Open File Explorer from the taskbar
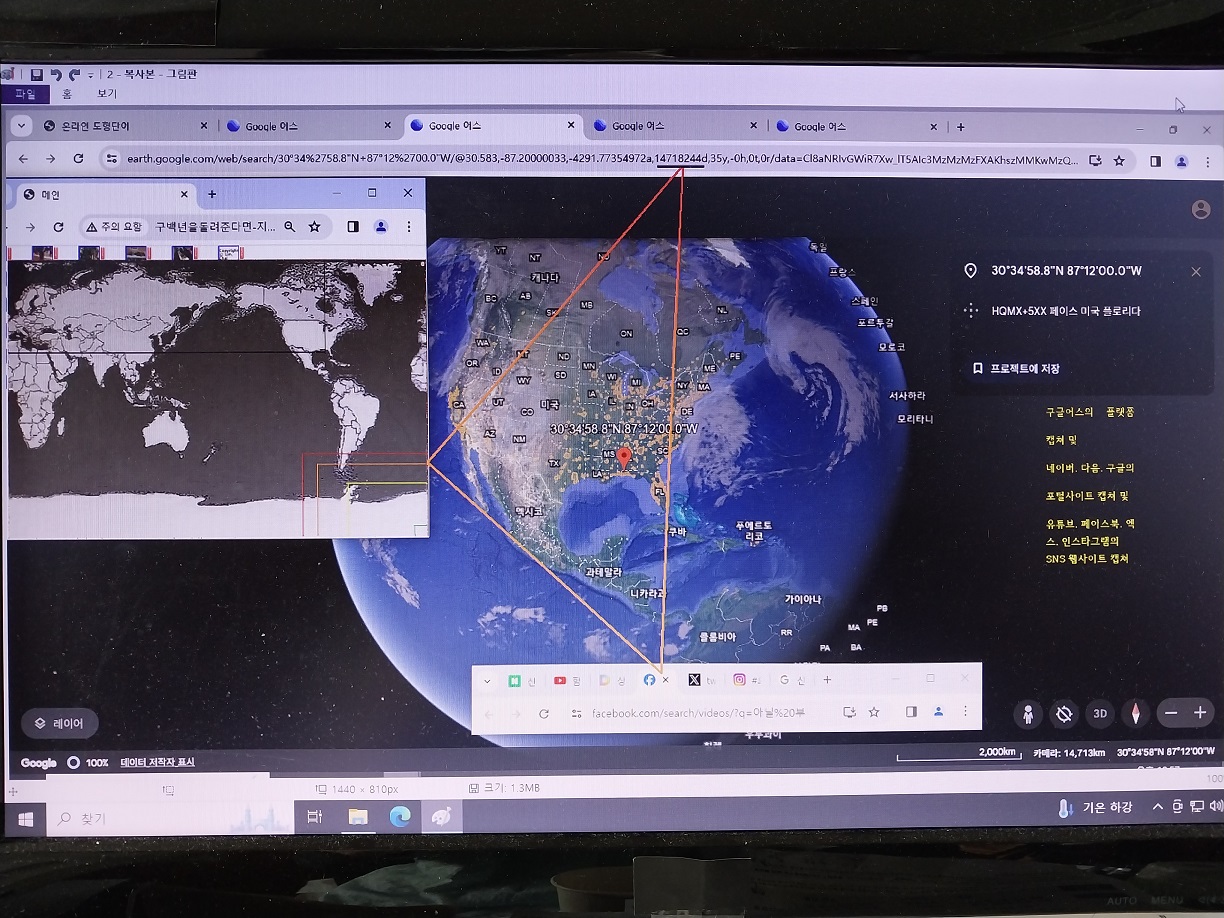This screenshot has width=1224, height=918. [x=357, y=817]
